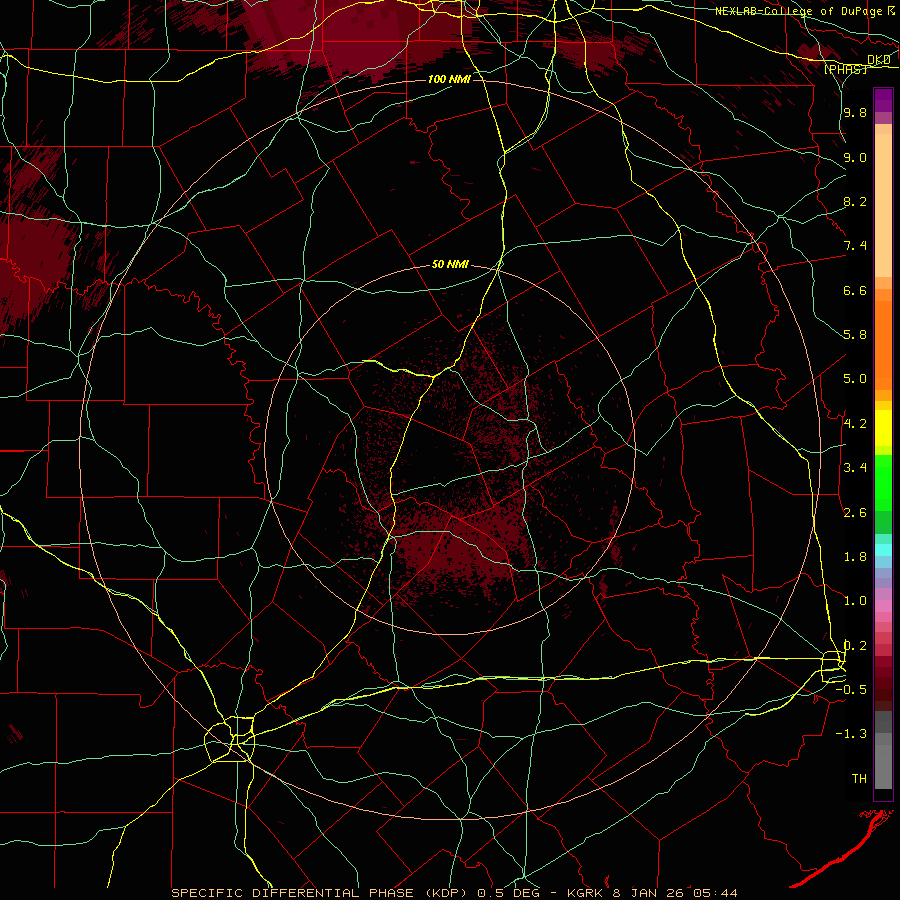Click the 50 NMI range ring label

pyautogui.click(x=451, y=264)
